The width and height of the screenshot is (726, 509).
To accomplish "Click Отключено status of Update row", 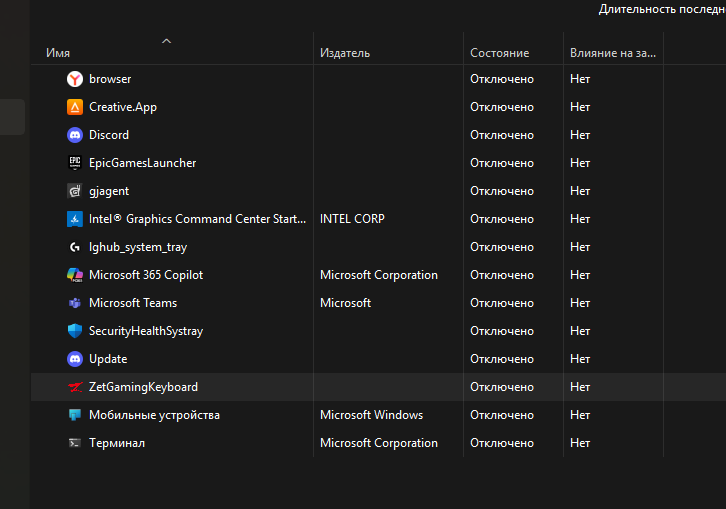I will [x=501, y=359].
